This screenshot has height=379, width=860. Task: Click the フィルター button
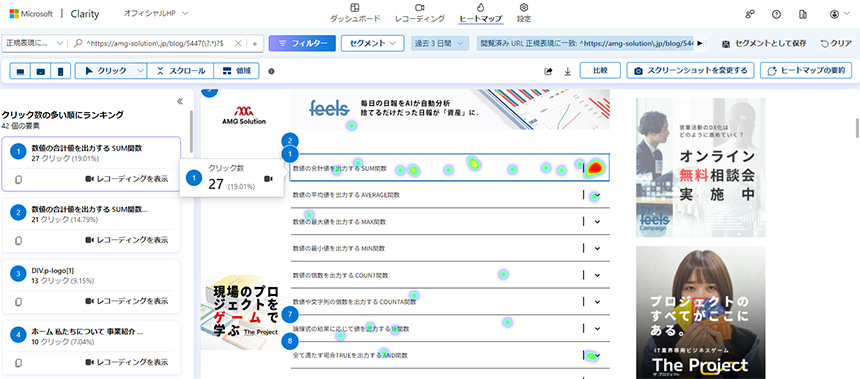coord(302,43)
